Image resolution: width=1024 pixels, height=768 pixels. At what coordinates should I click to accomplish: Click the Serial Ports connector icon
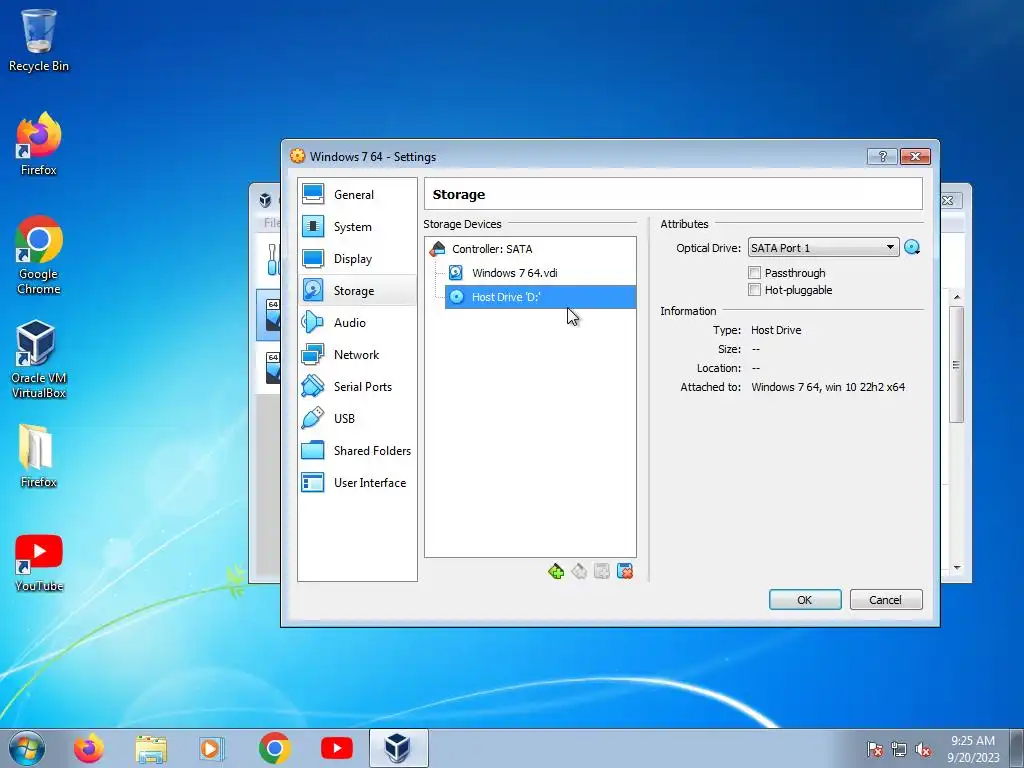click(313, 386)
